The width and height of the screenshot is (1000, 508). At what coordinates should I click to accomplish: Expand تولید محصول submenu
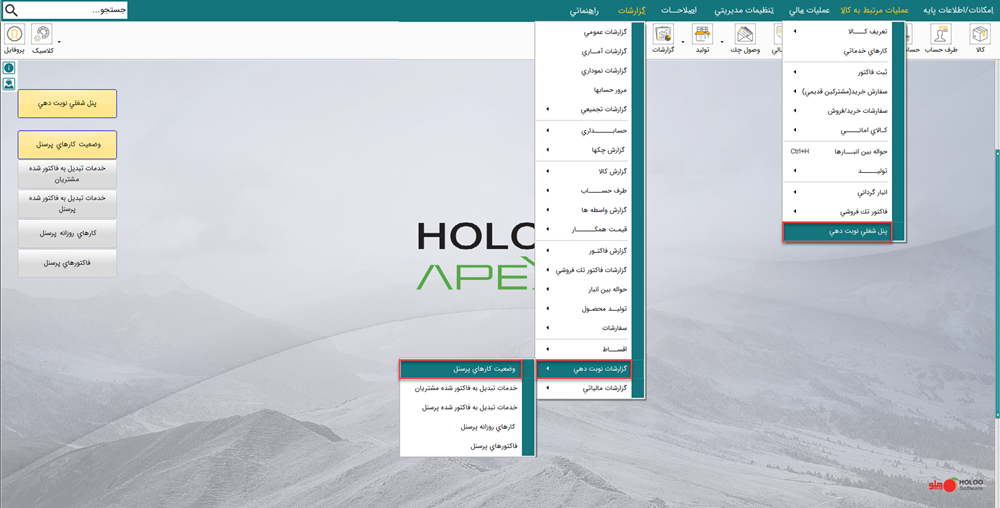(x=583, y=308)
